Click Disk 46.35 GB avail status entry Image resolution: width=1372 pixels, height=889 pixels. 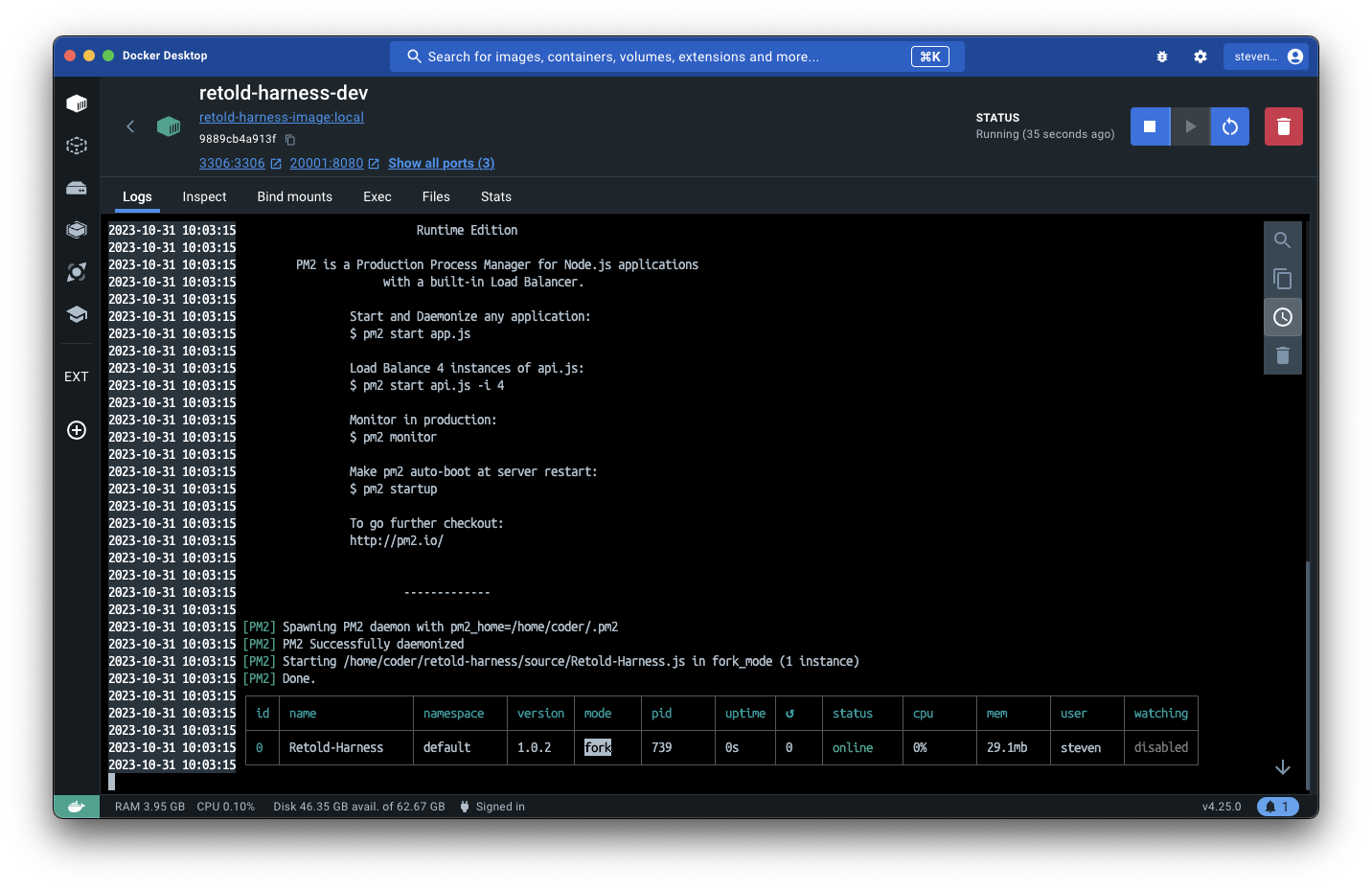359,807
